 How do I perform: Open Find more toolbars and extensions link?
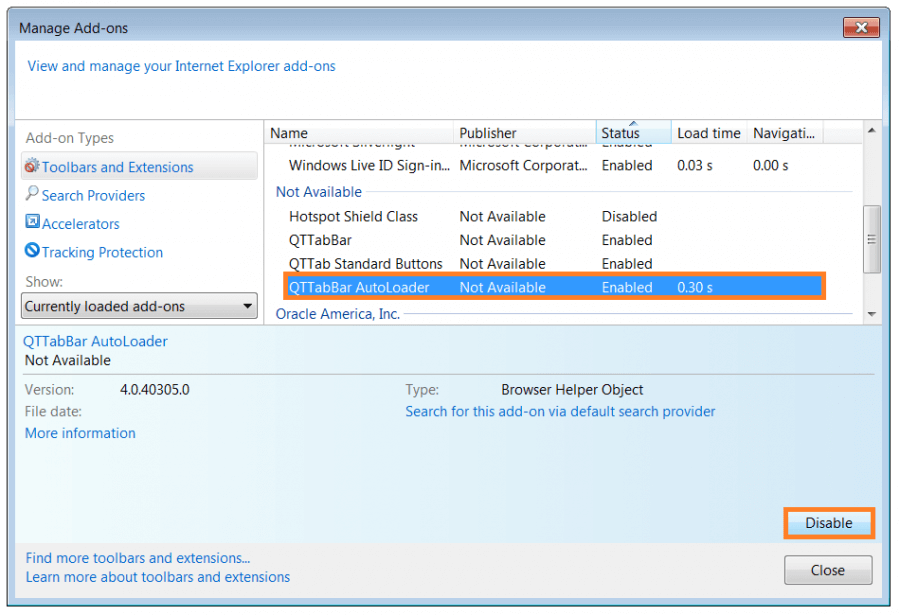click(x=138, y=558)
